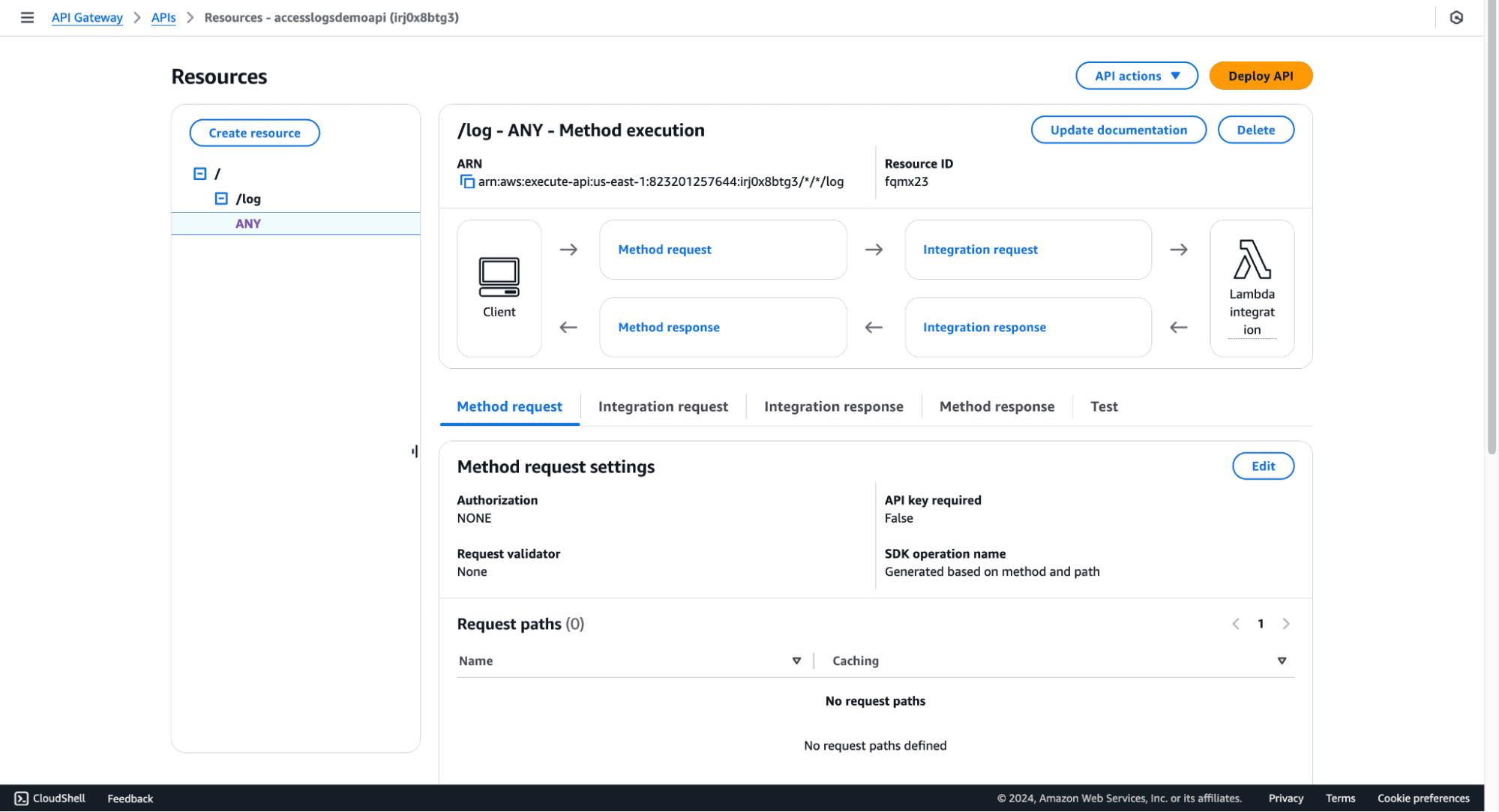This screenshot has height=812, width=1499.
Task: Open the API actions dropdown
Action: (1136, 76)
